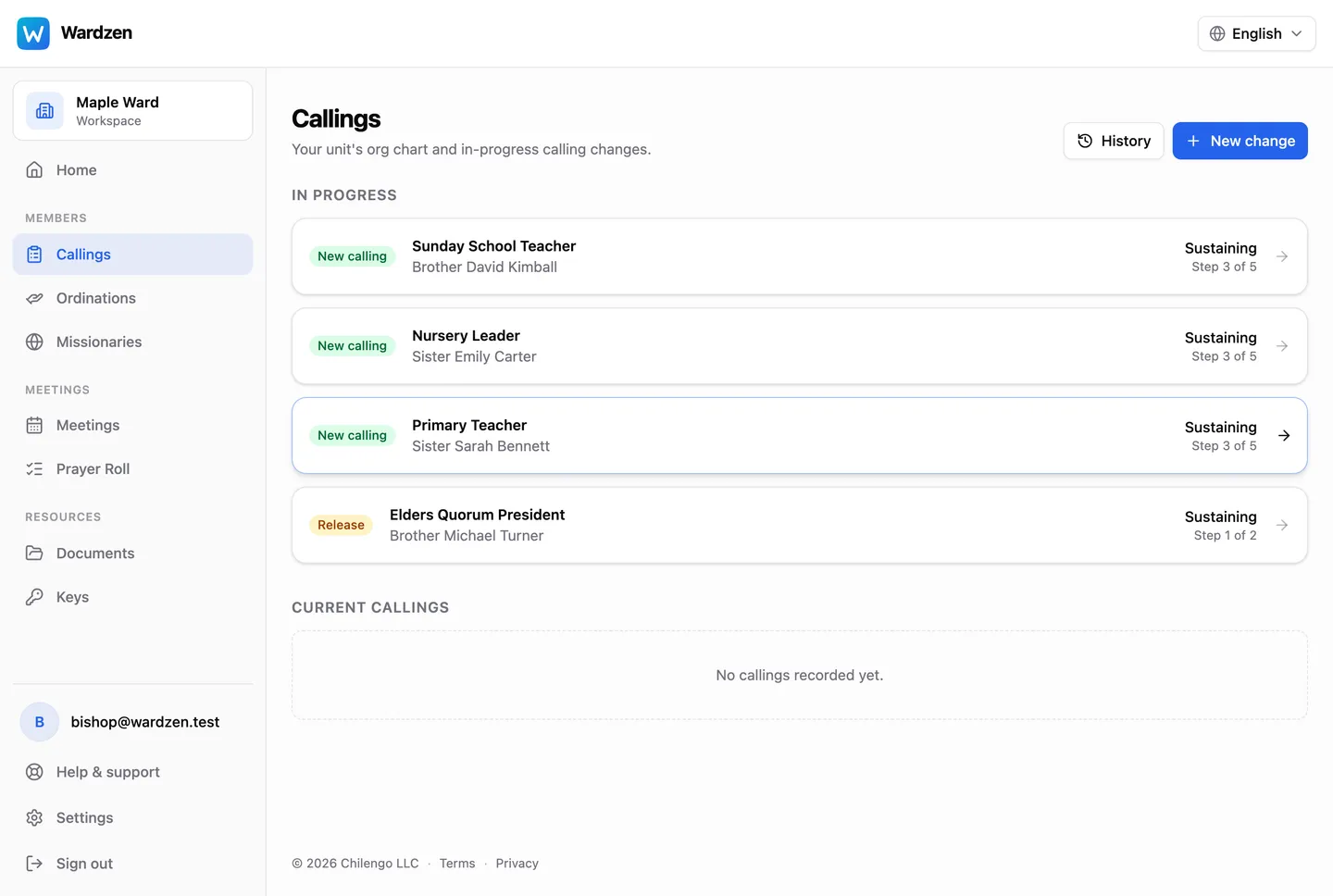Open Keys from the sidebar
The image size is (1333, 896).
132,597
